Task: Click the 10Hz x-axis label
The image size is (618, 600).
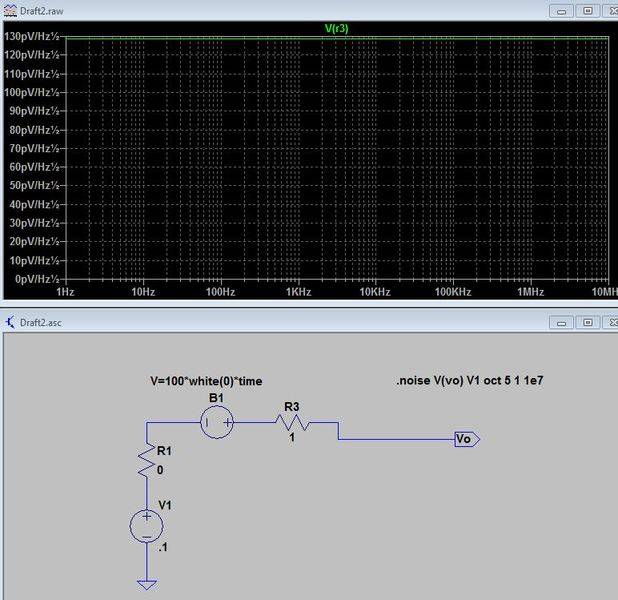Action: pos(143,292)
